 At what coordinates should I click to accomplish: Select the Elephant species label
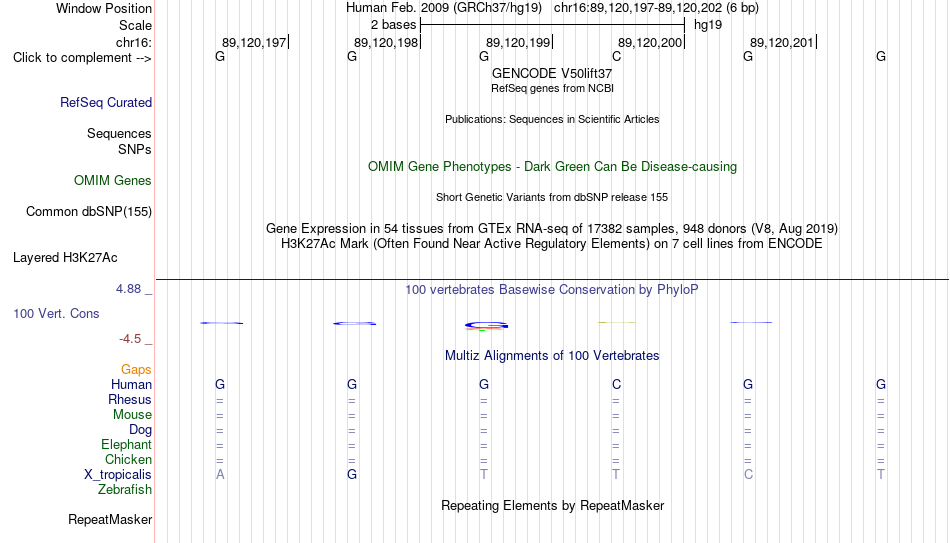pos(126,445)
